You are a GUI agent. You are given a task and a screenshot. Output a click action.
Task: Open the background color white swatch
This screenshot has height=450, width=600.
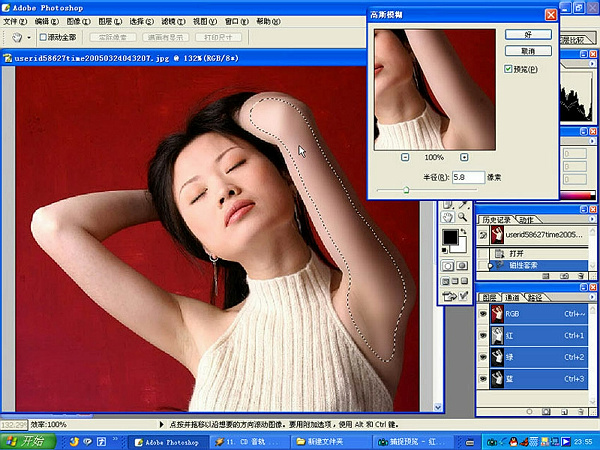[x=461, y=247]
